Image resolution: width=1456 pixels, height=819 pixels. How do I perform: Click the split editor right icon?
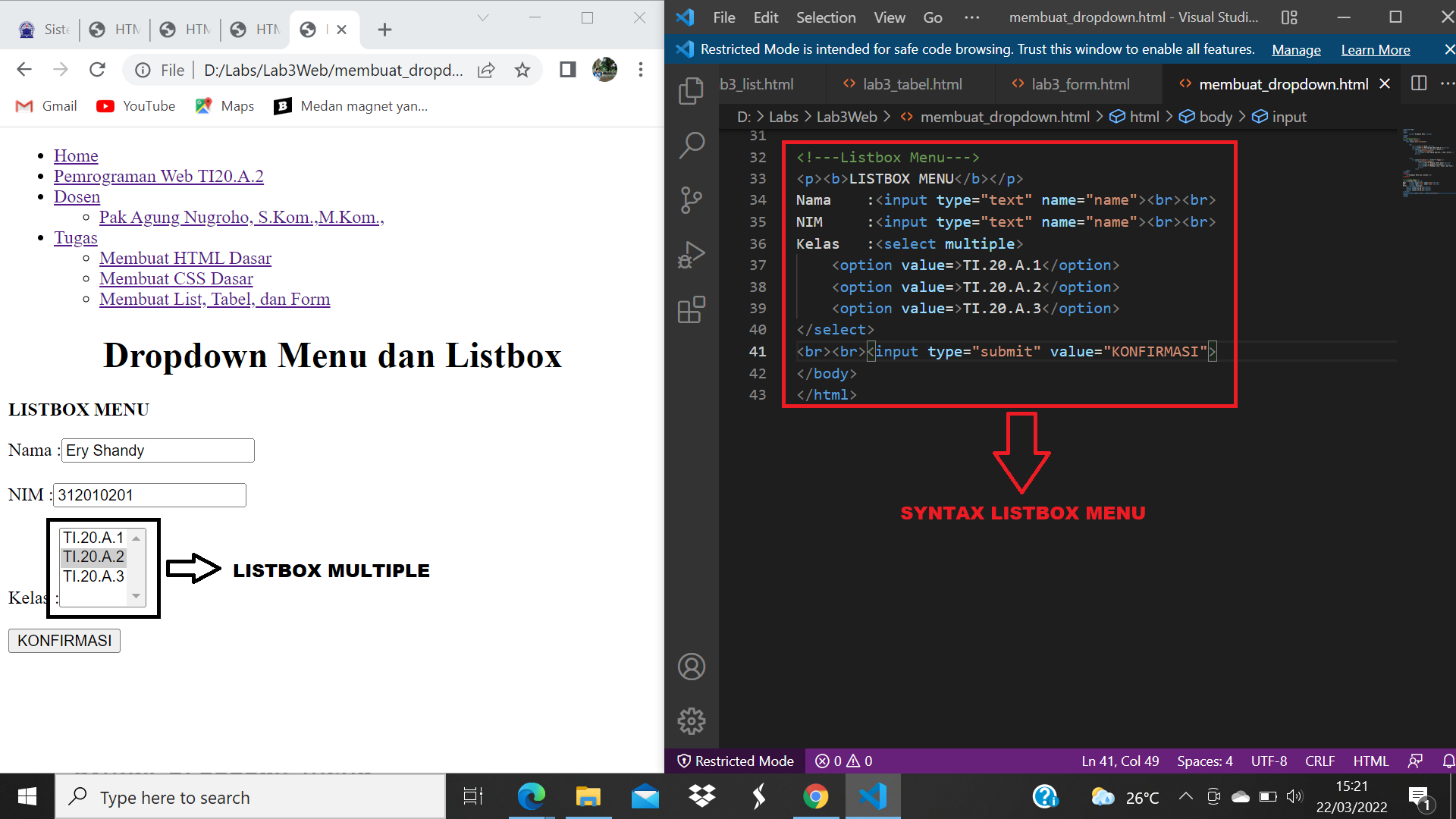(x=1419, y=83)
